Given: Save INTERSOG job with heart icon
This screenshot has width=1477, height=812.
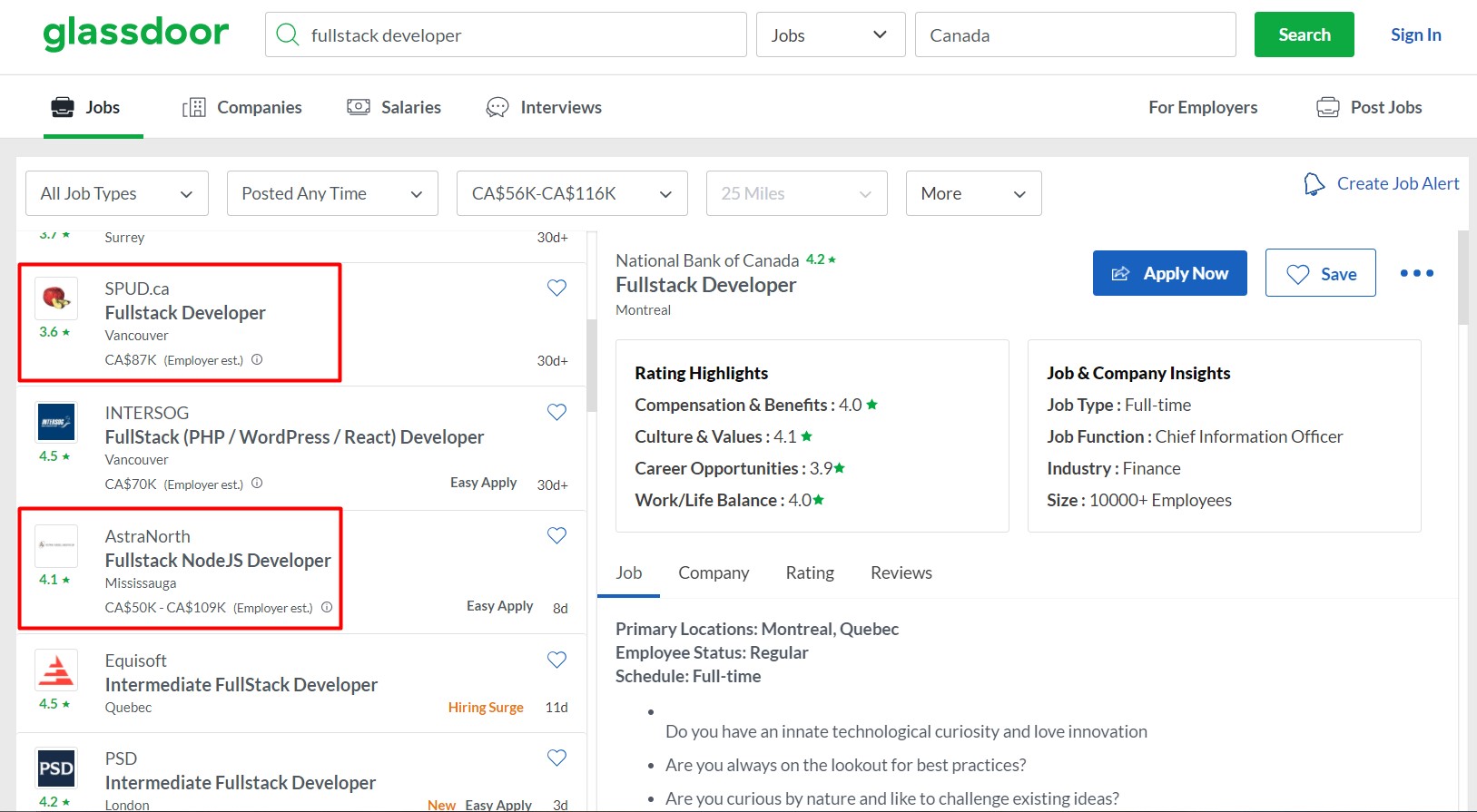Looking at the screenshot, I should pyautogui.click(x=557, y=412).
